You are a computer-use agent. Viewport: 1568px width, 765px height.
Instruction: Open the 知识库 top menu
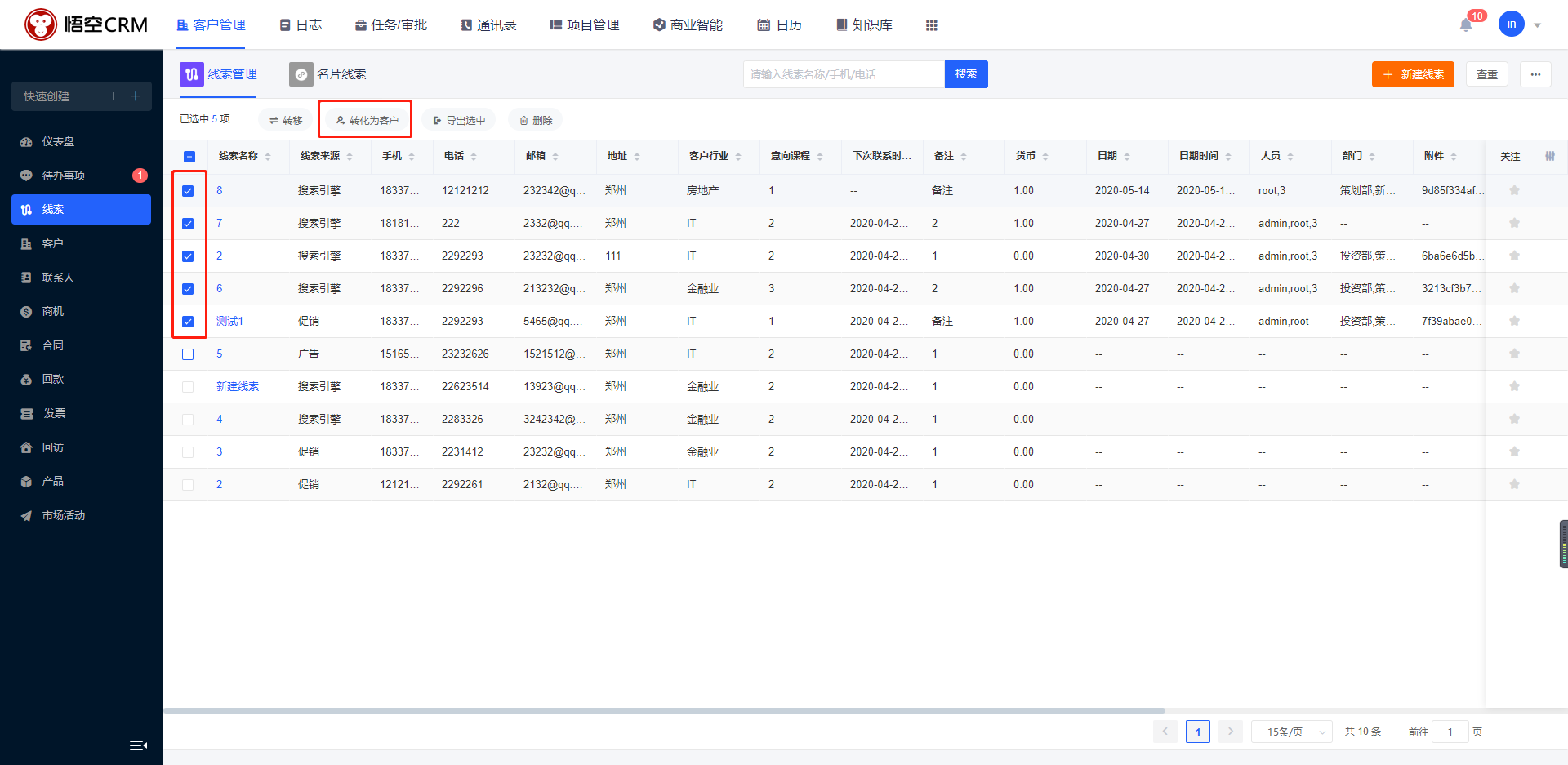(x=864, y=25)
